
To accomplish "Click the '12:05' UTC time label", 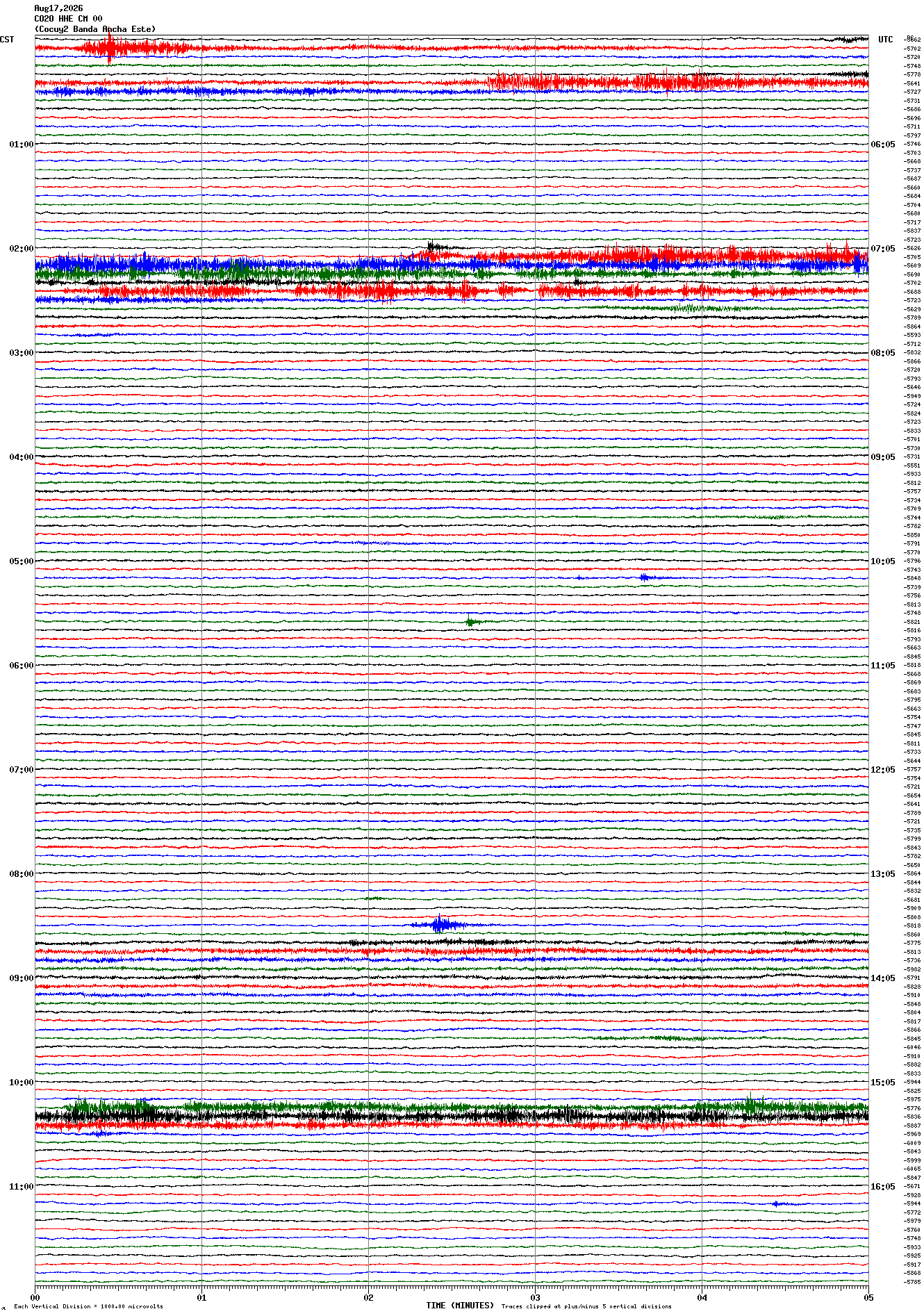I will pyautogui.click(x=883, y=770).
